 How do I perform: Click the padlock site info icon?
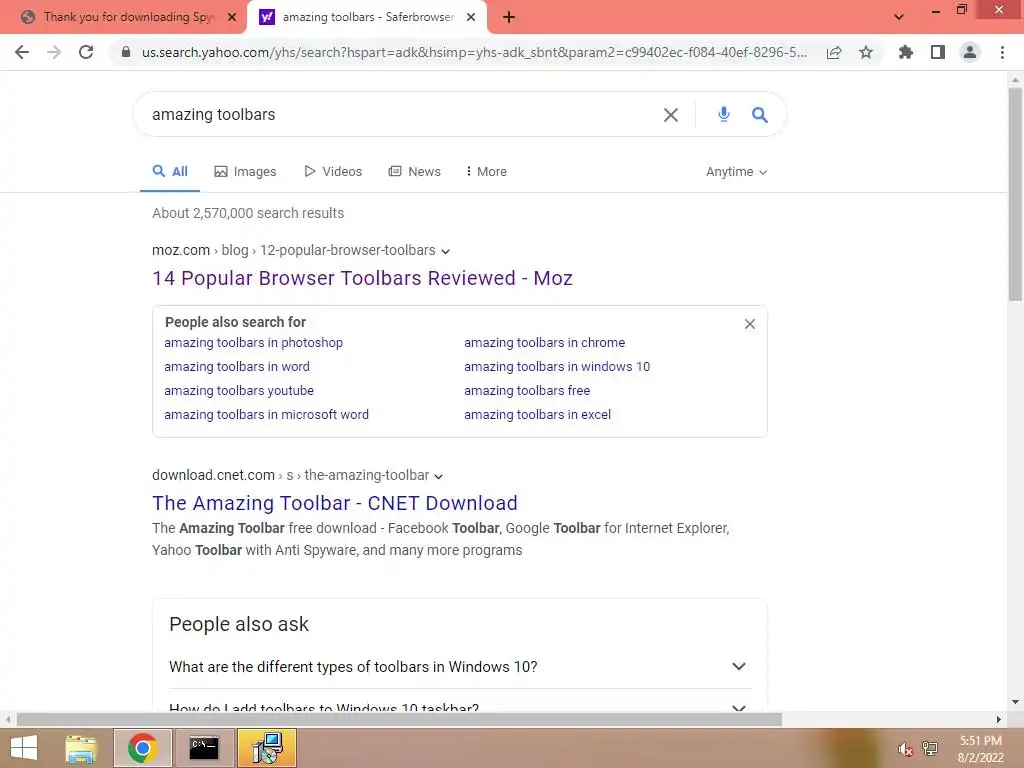tap(126, 52)
